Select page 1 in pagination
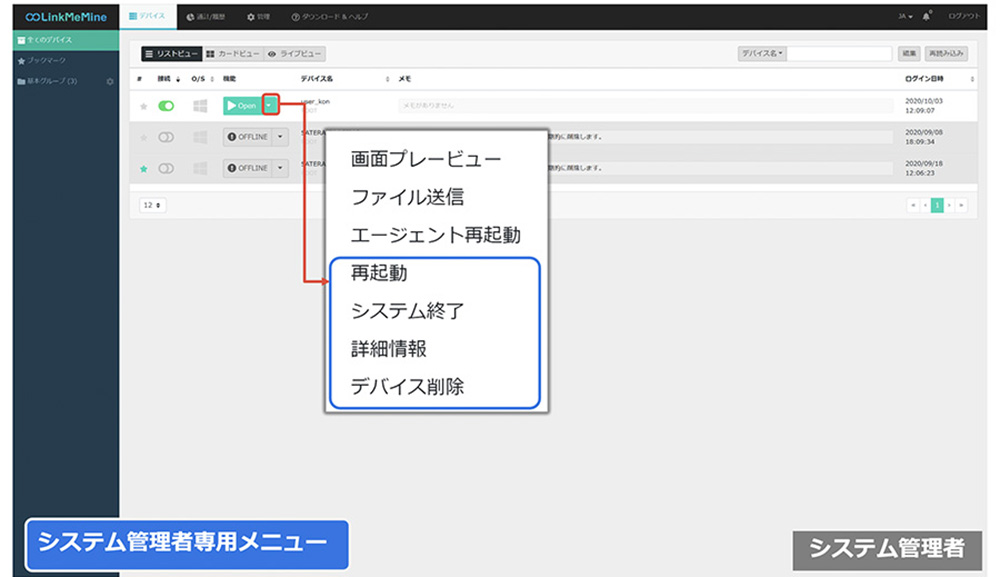 point(938,205)
